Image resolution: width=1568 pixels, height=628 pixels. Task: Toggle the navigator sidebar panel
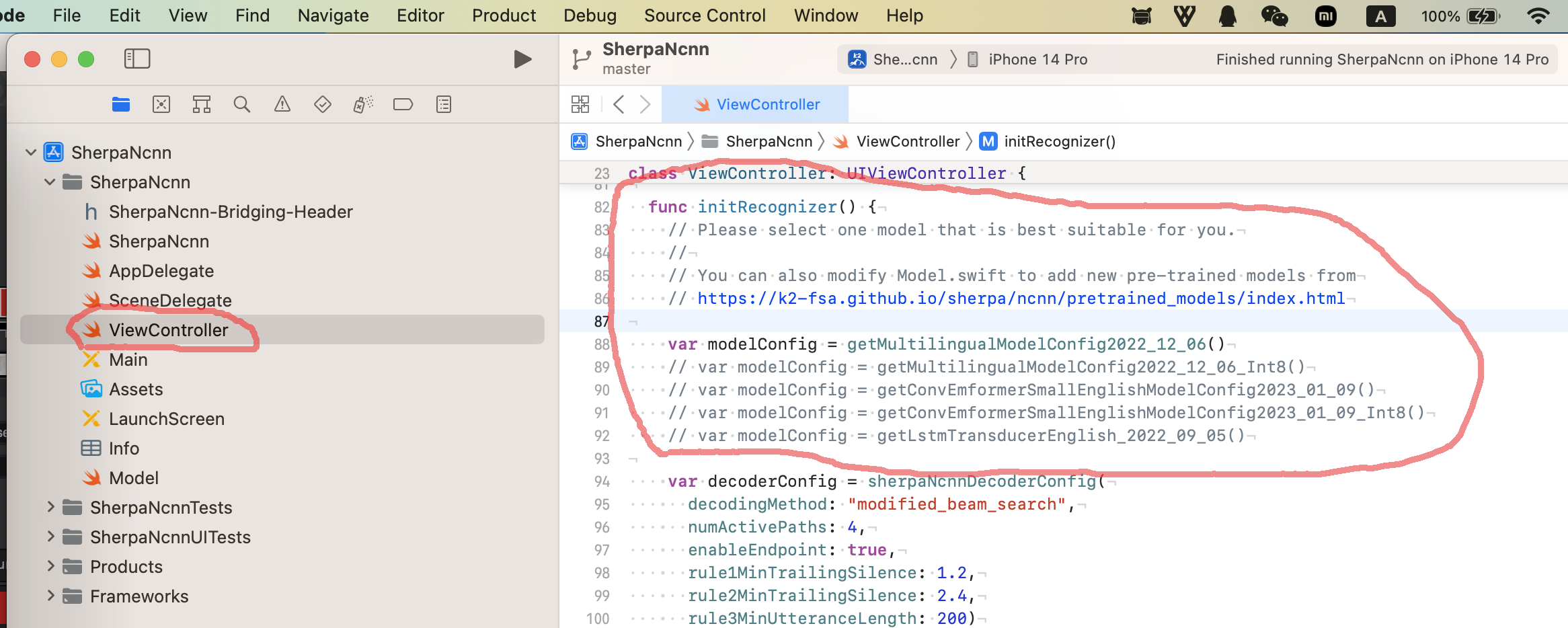click(x=137, y=59)
